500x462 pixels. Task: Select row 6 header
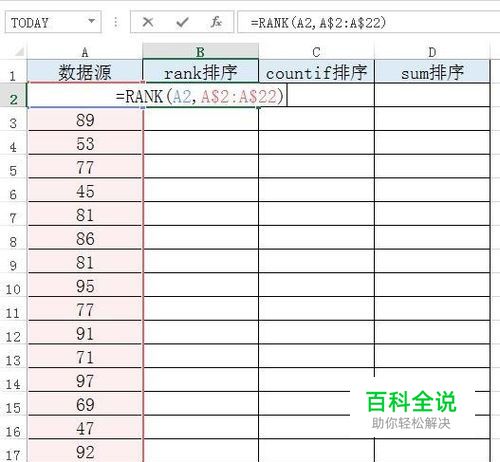[13, 190]
